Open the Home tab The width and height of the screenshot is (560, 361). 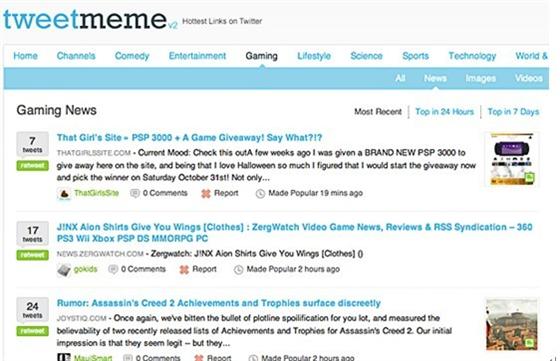coord(25,56)
